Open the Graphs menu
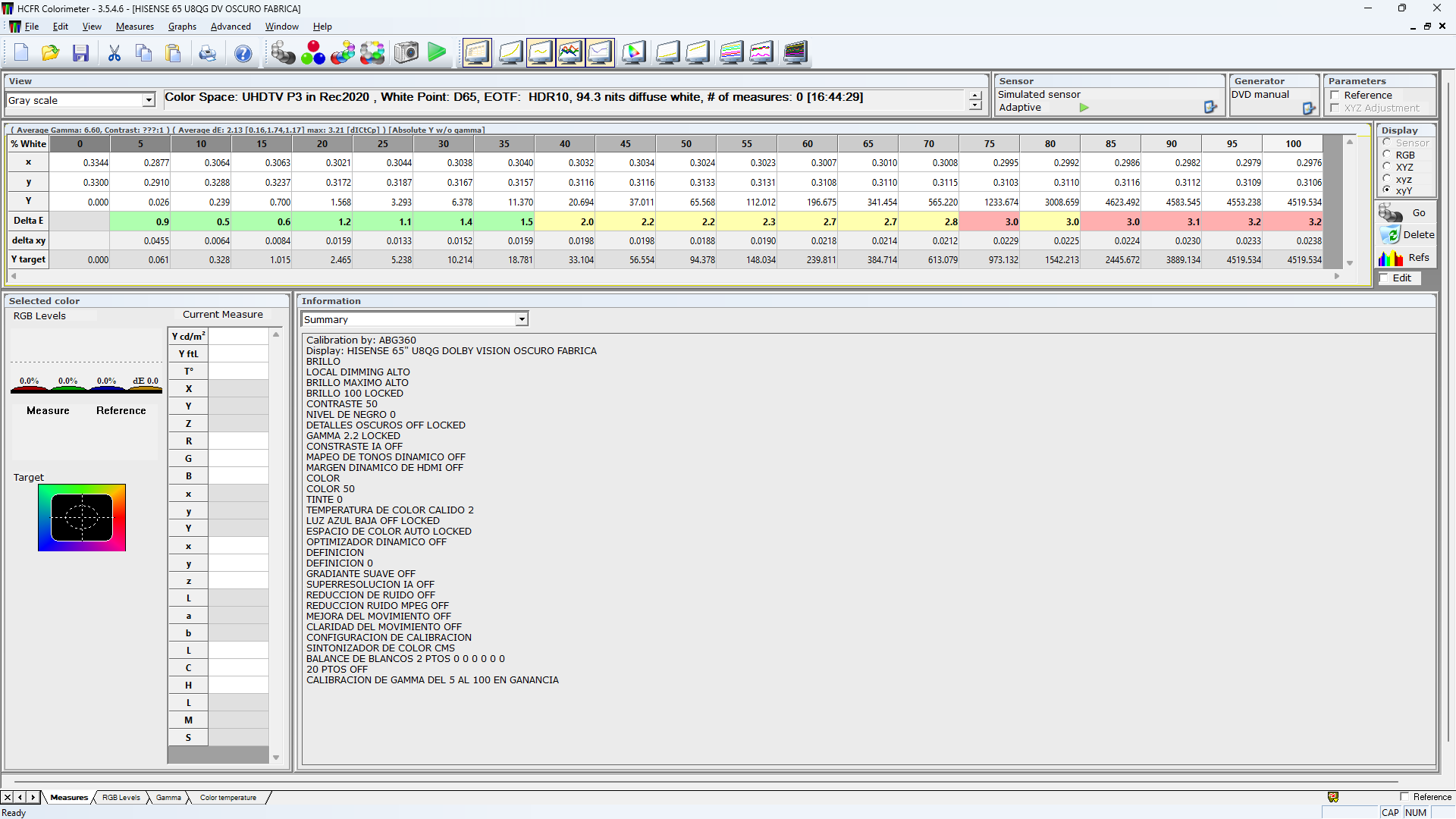The image size is (1456, 819). click(x=182, y=26)
